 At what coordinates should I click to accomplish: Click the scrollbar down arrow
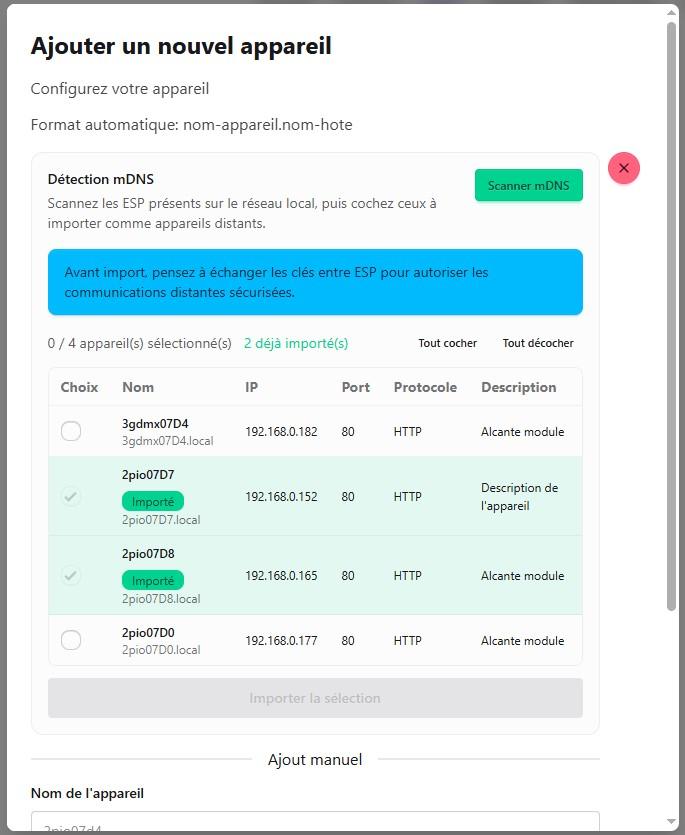coord(672,823)
